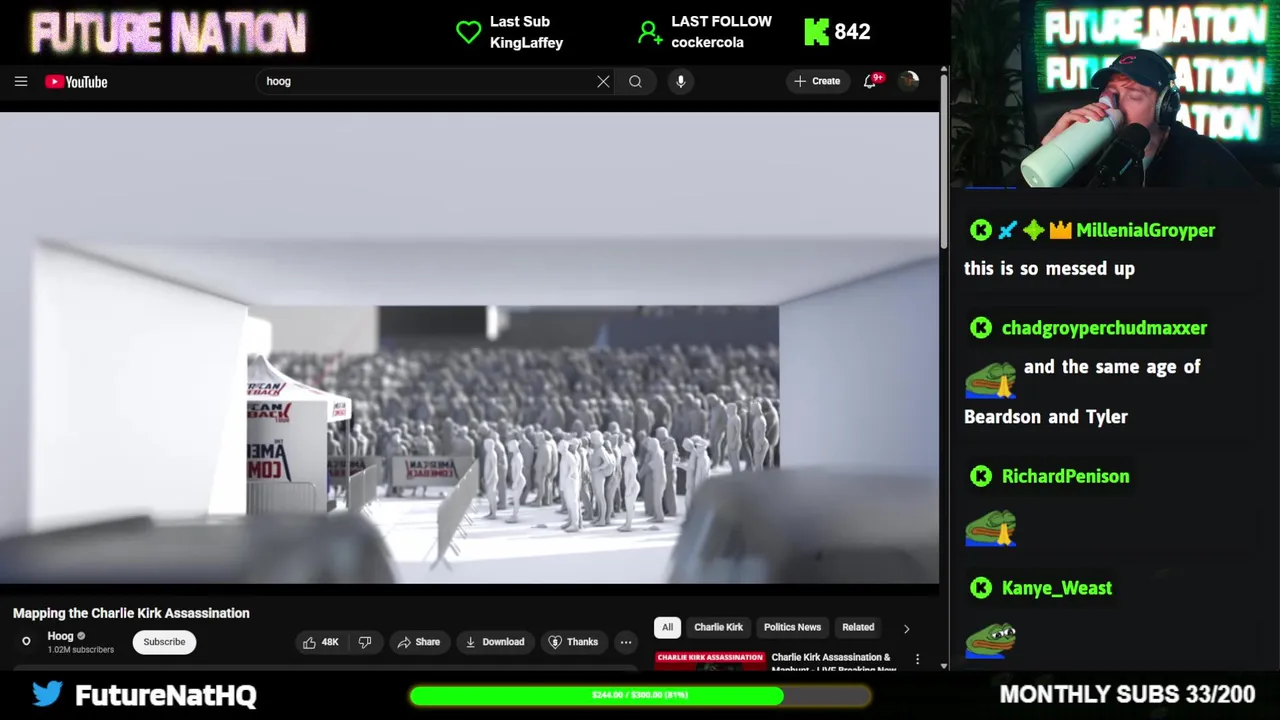
Task: Click MillenialGroyper username in chat
Action: click(1145, 230)
